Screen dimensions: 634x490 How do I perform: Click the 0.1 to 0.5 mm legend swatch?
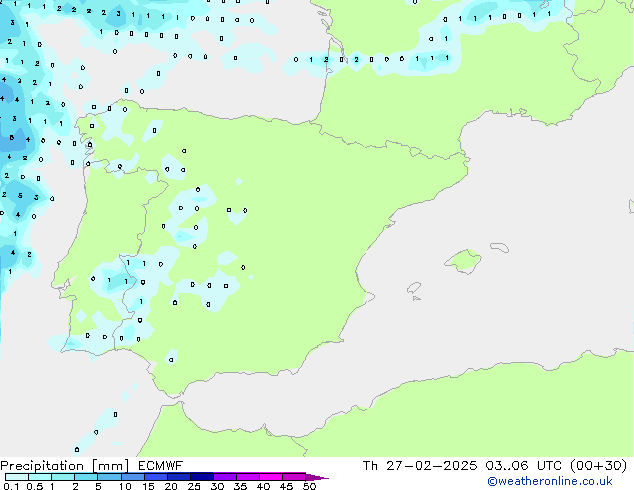point(17,477)
